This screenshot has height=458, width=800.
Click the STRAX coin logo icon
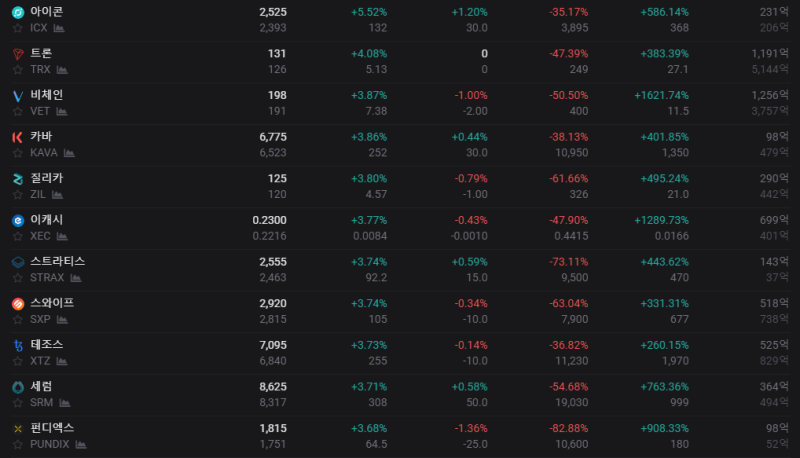18,262
